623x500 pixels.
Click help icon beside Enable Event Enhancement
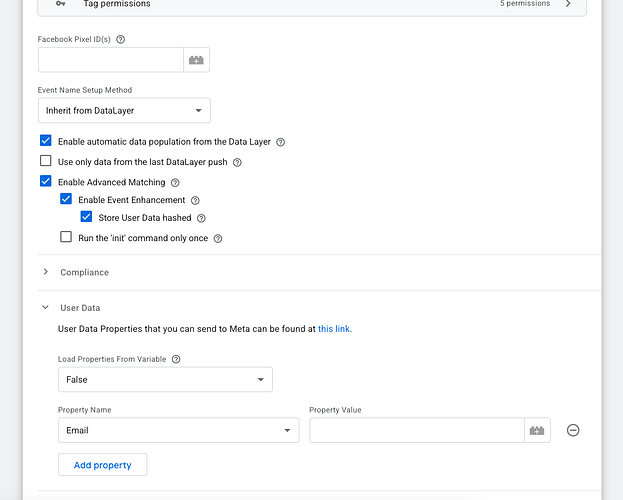(195, 201)
